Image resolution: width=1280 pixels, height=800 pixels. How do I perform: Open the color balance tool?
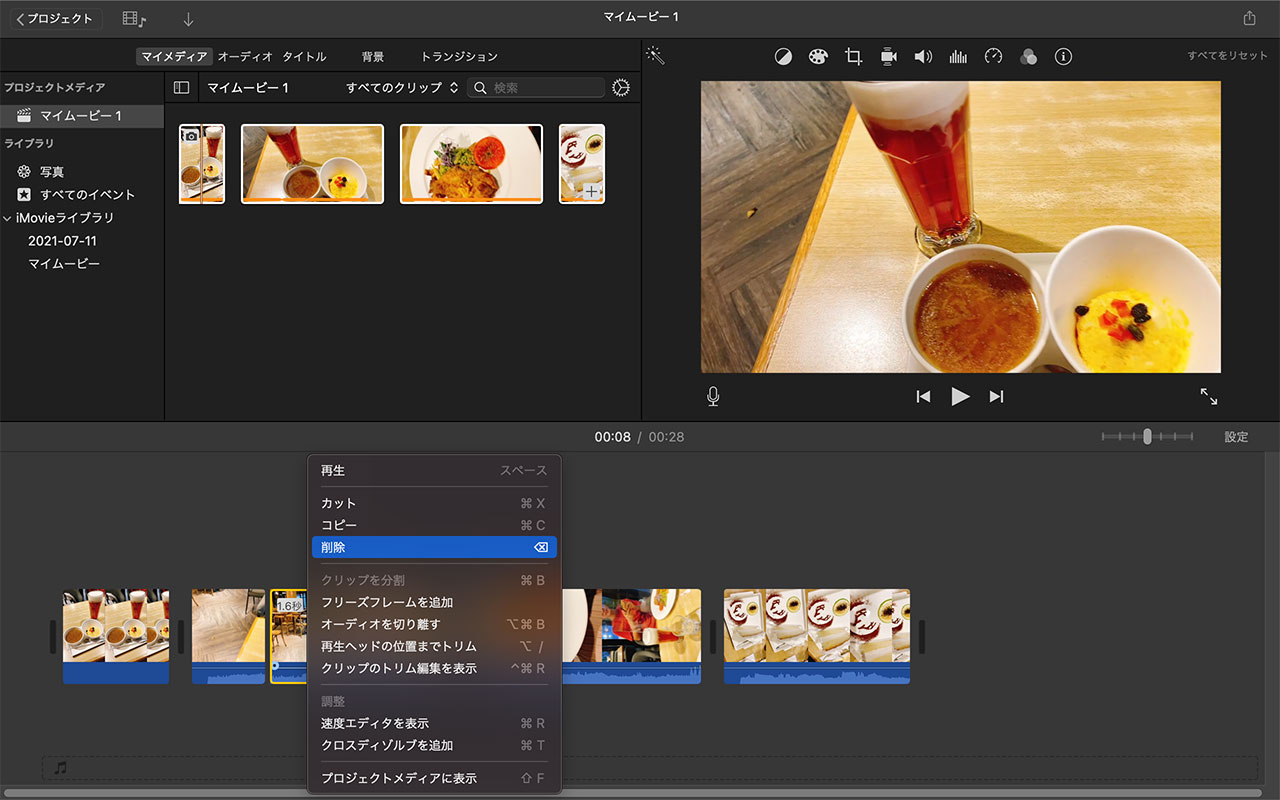pyautogui.click(x=783, y=57)
